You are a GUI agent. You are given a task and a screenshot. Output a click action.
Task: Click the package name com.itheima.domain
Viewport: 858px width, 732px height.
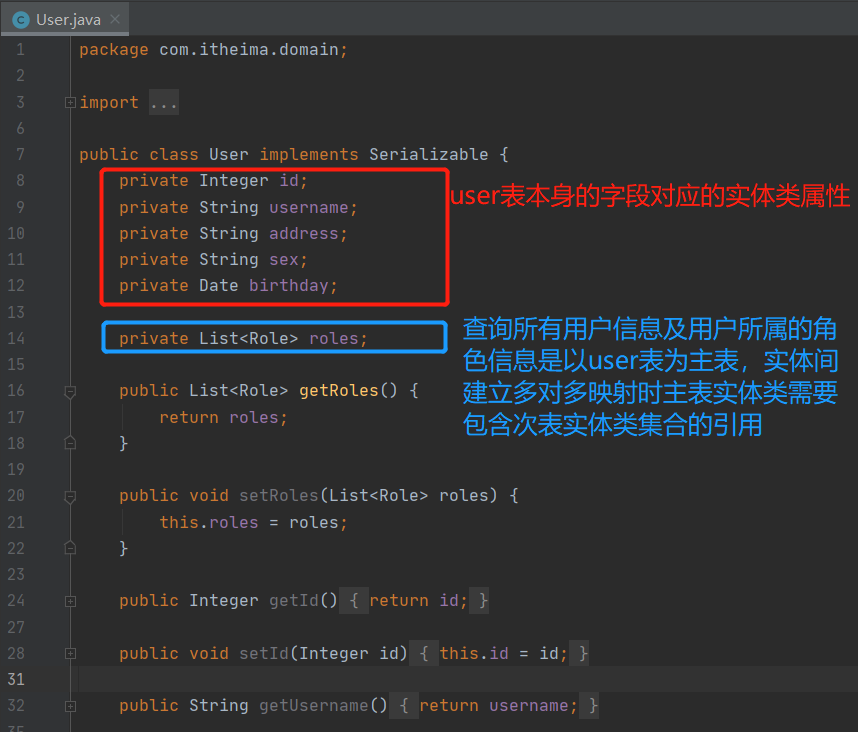249,50
